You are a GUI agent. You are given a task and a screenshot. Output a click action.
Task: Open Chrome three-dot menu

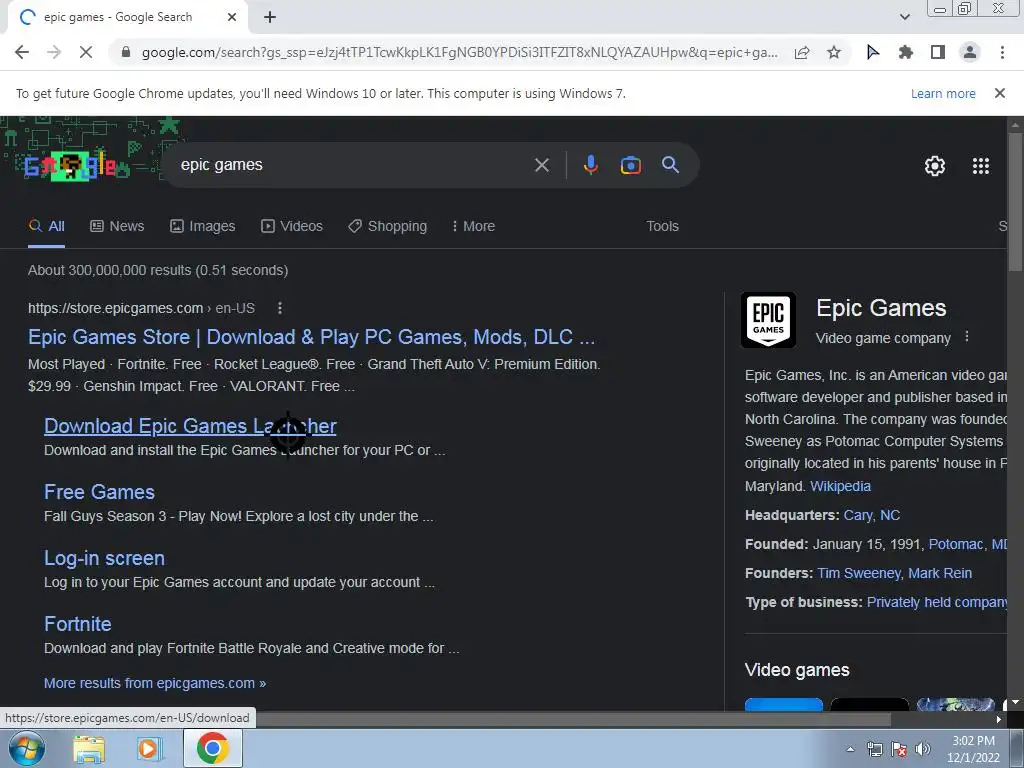coord(1002,52)
